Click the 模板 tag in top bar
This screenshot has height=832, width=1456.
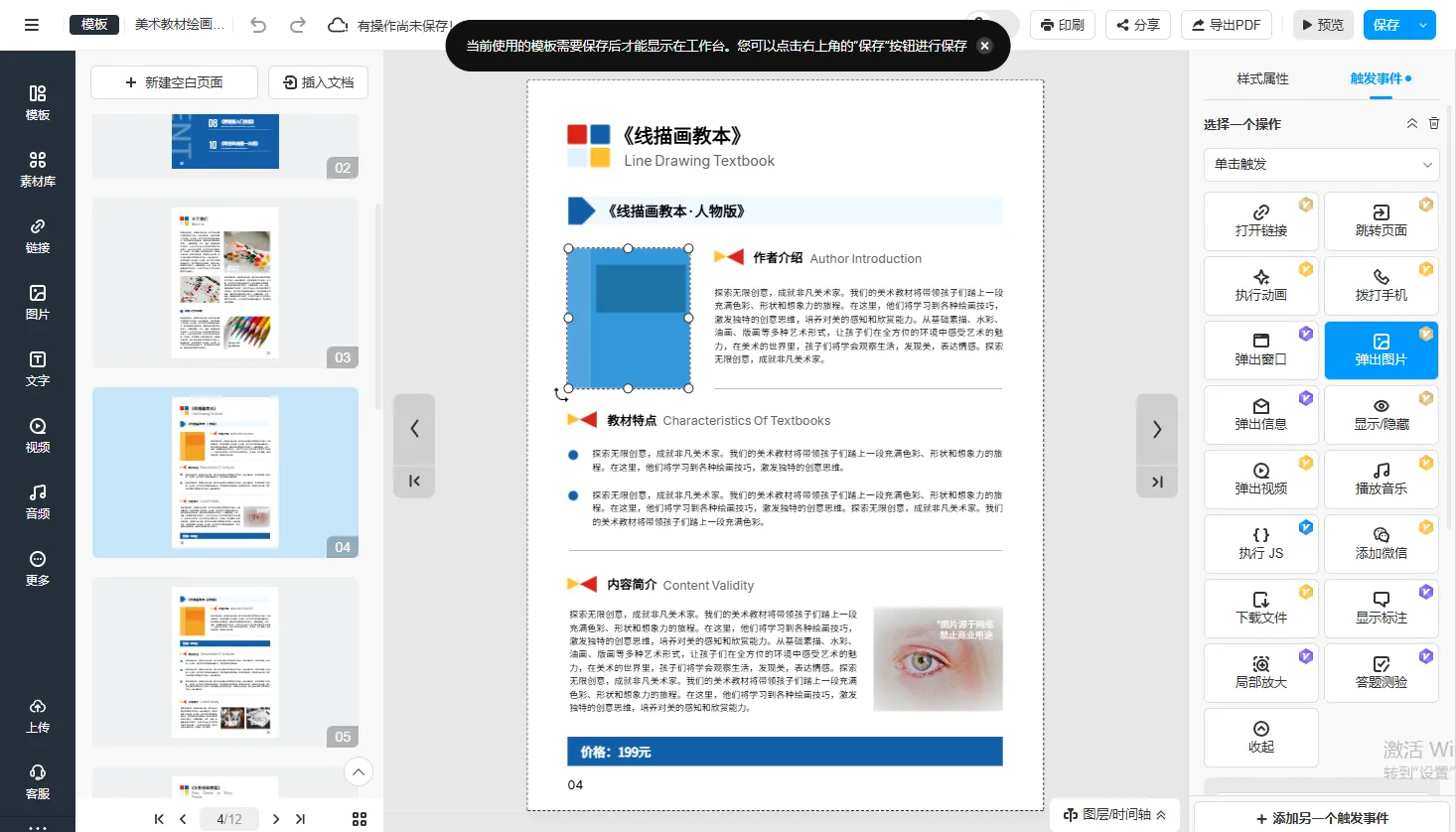[94, 25]
